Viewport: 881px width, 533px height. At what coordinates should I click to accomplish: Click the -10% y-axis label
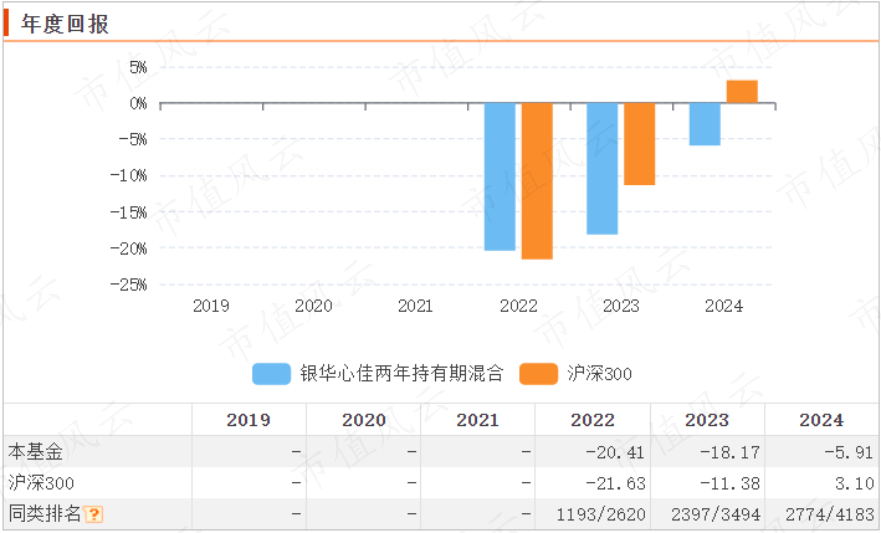(129, 175)
